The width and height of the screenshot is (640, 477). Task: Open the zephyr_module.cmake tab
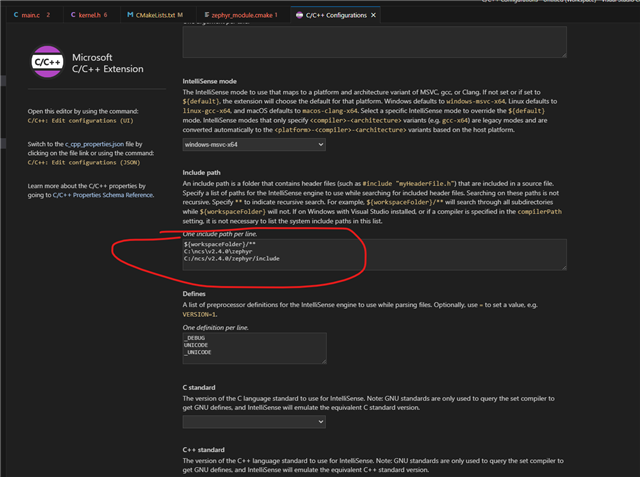(x=241, y=15)
